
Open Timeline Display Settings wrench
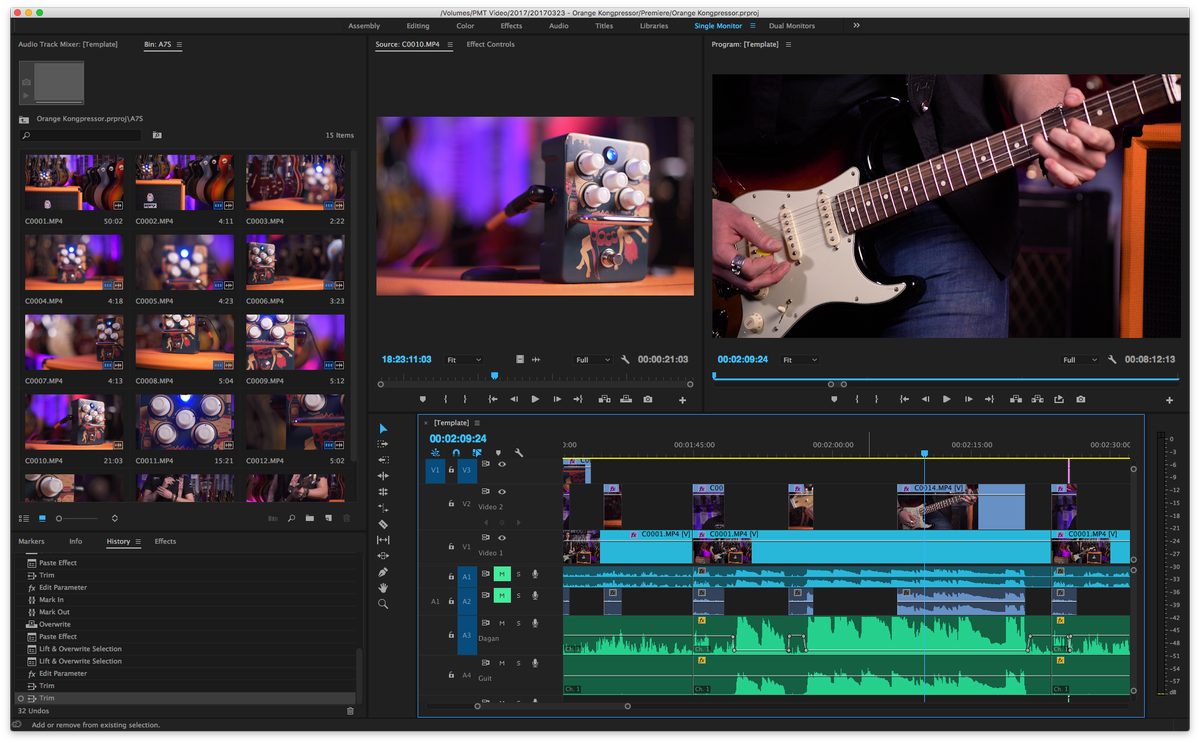[518, 453]
